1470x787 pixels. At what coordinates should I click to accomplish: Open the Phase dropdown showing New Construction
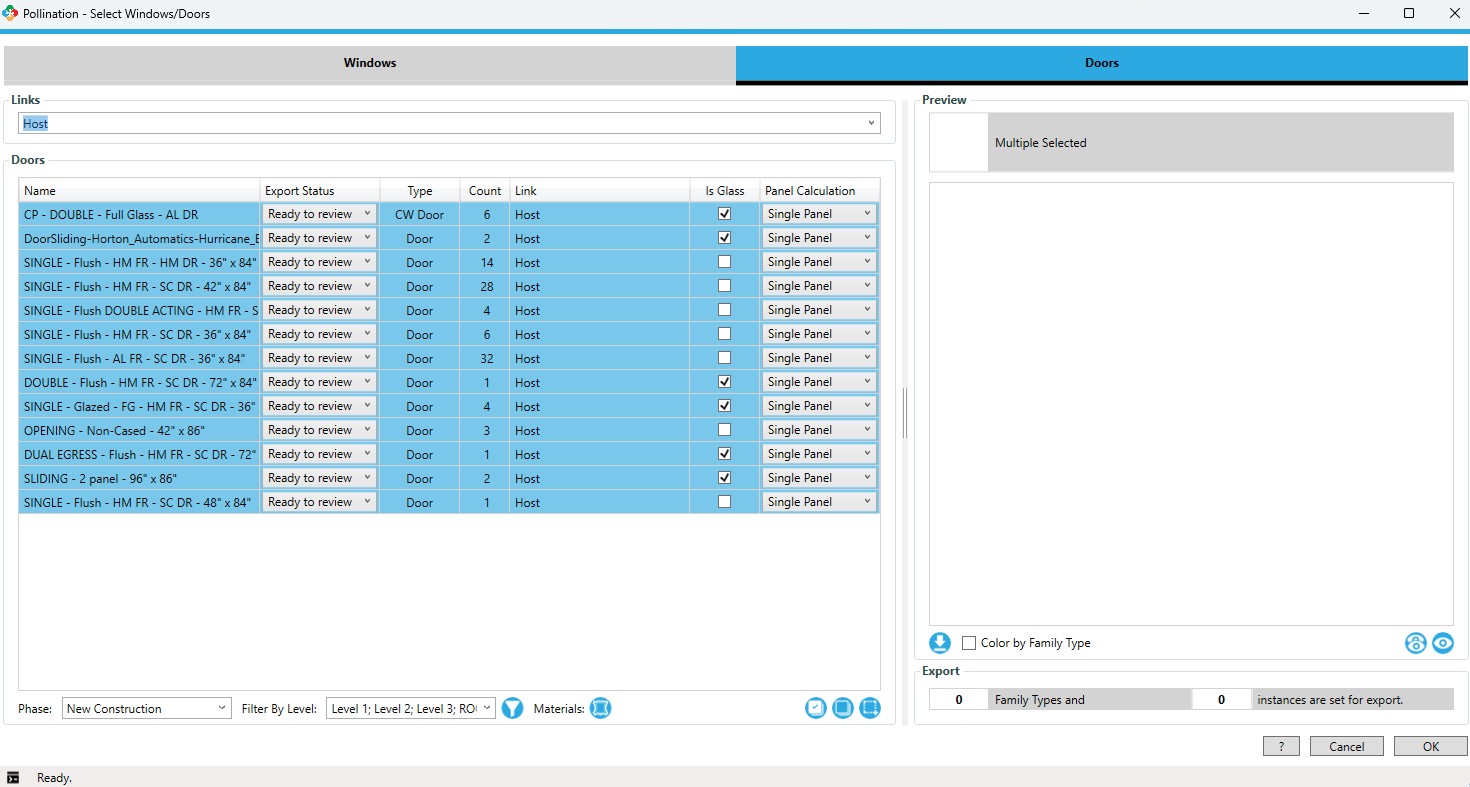pos(146,708)
